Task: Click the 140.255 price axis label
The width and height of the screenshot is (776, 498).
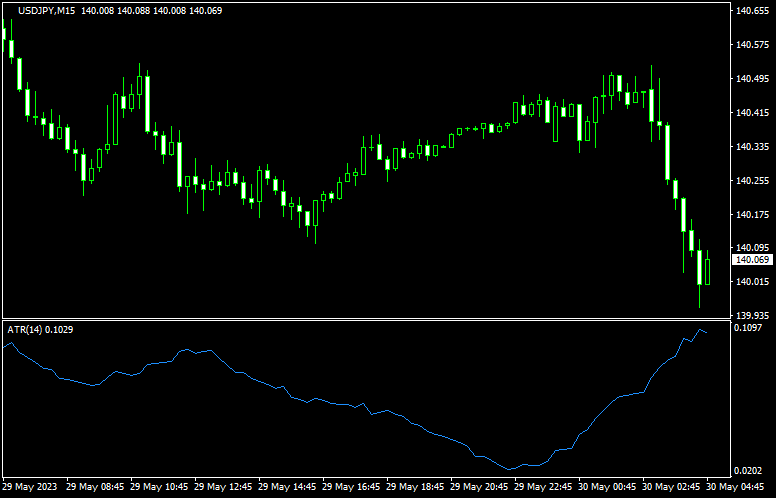Action: (752, 181)
